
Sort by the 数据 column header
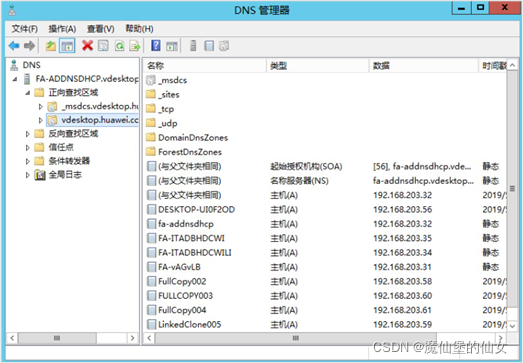click(x=424, y=66)
